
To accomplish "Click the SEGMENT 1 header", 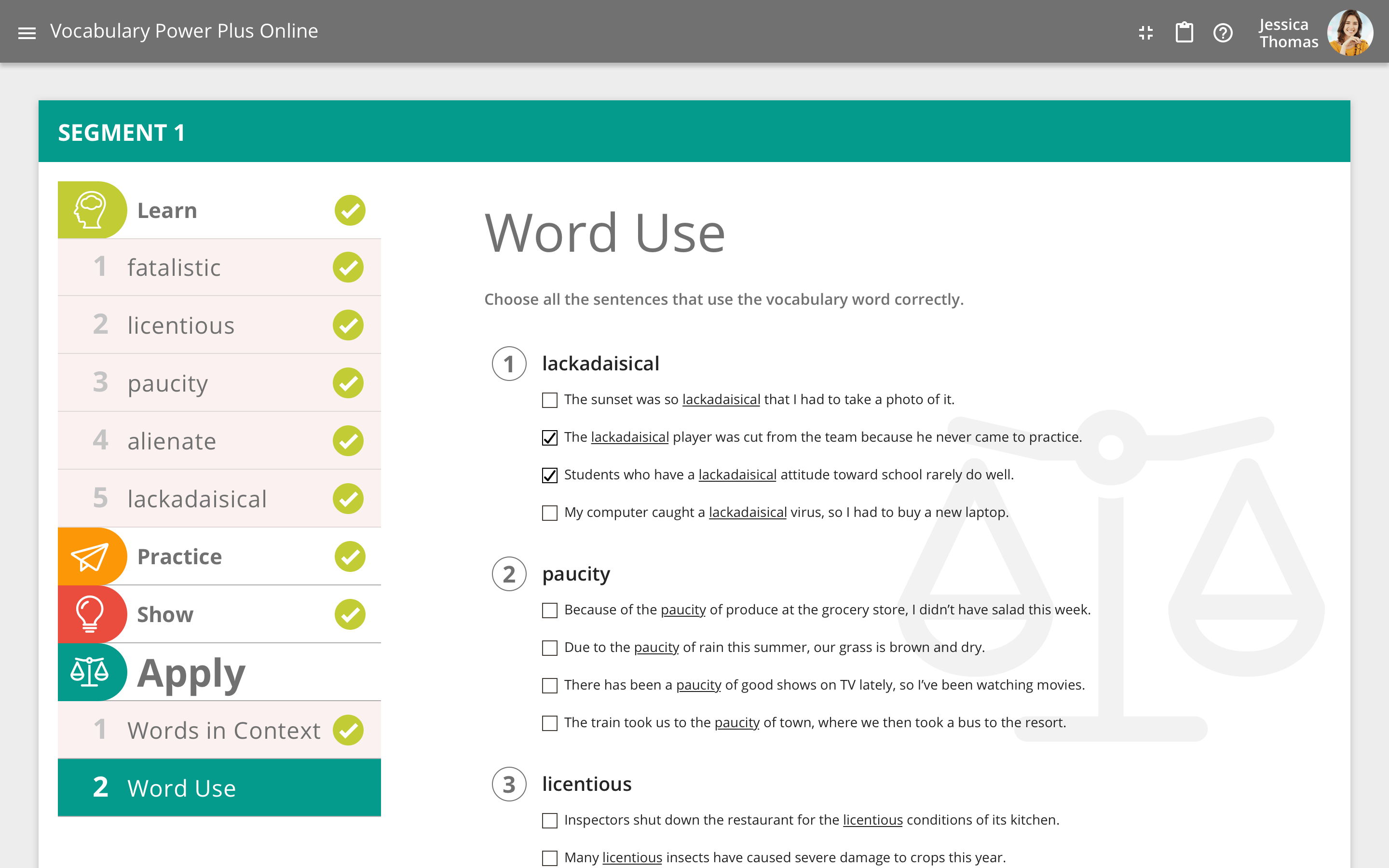I will [694, 132].
